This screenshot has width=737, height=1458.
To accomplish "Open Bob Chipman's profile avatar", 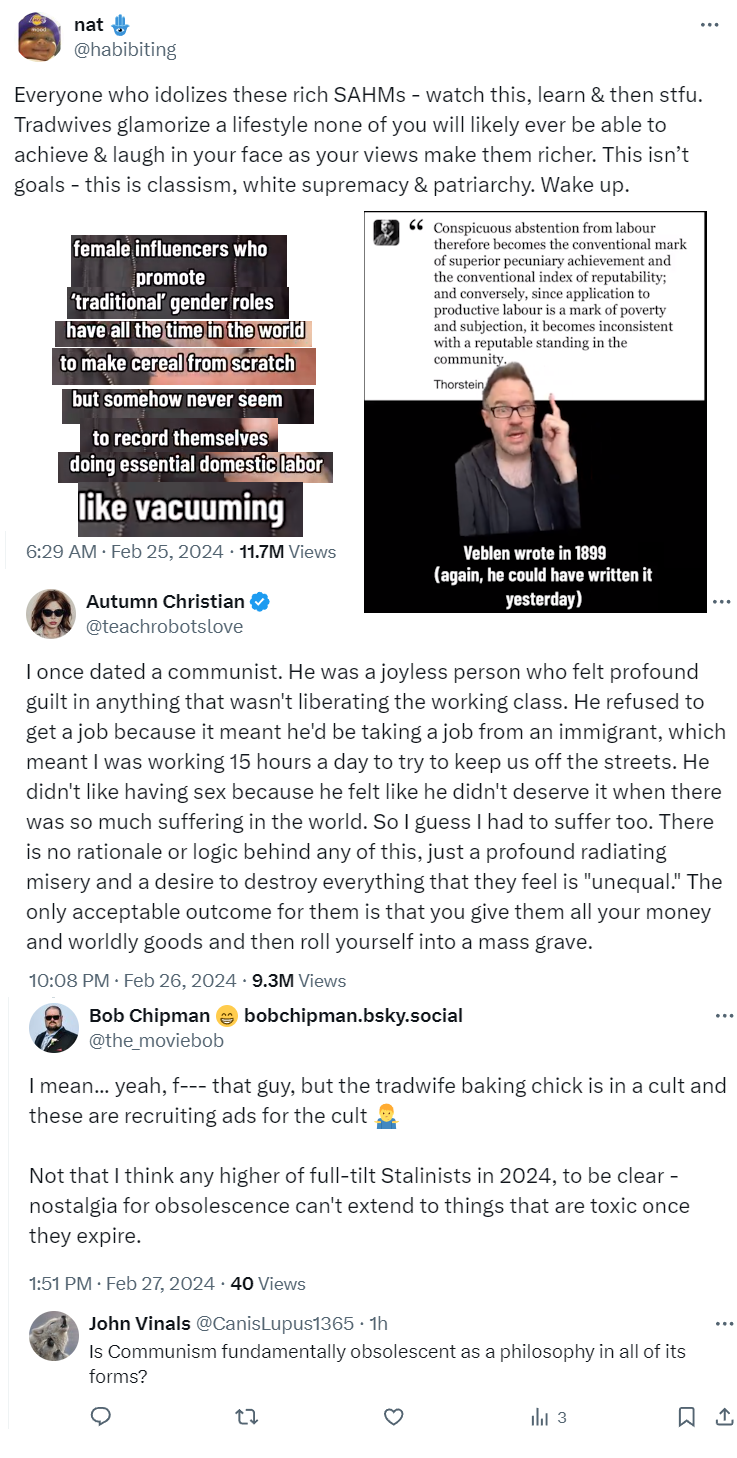I will tap(54, 1027).
